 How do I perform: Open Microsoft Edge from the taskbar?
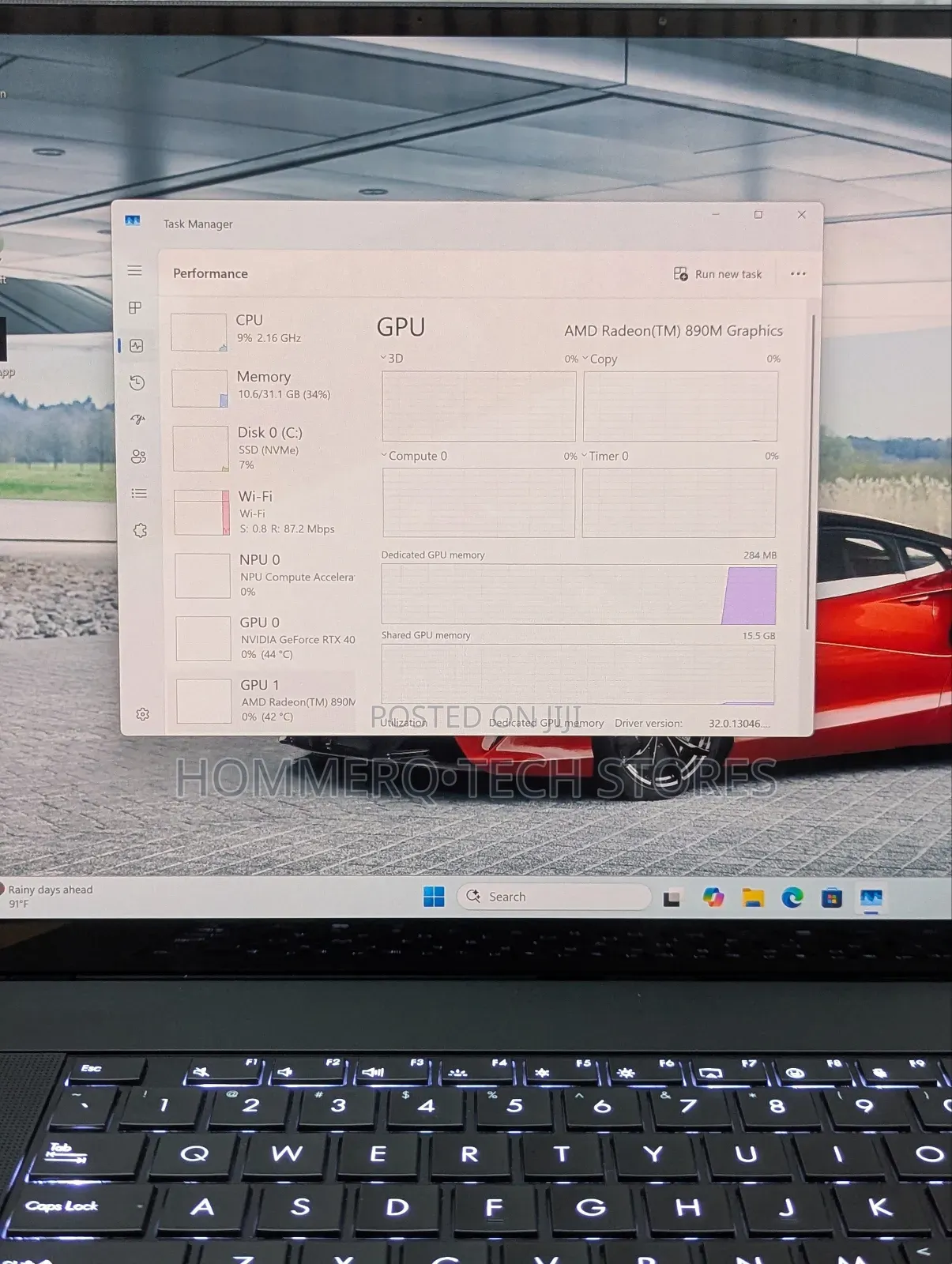click(792, 897)
